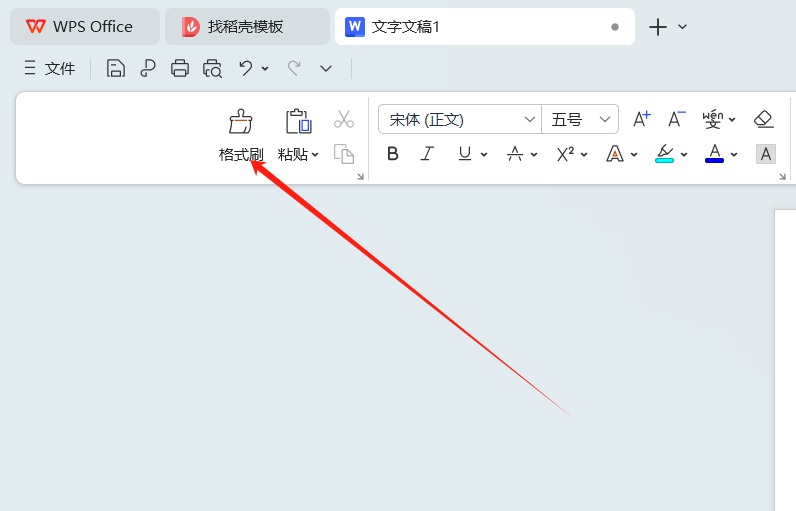Click the Print icon

click(x=180, y=68)
